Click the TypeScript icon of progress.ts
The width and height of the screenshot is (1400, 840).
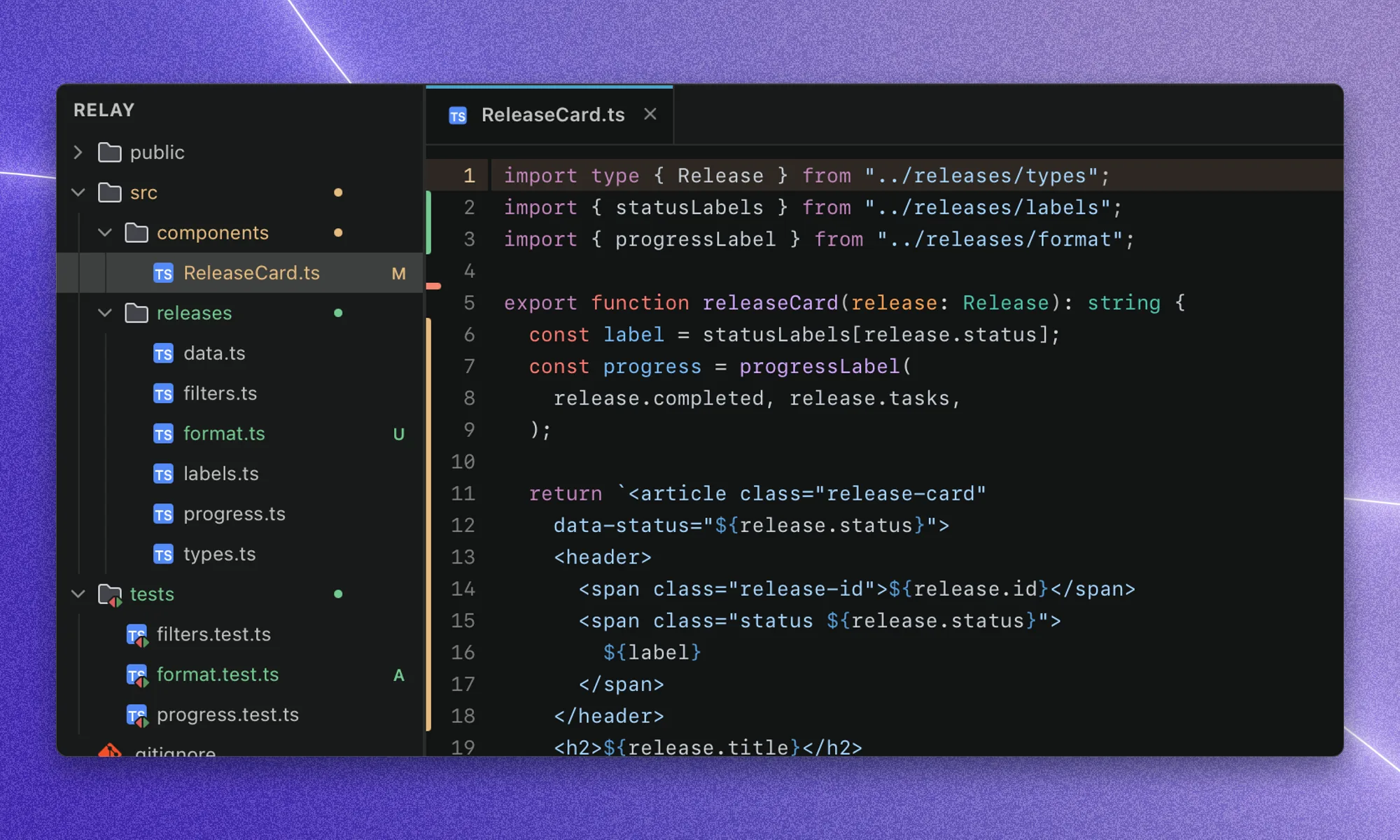tap(163, 514)
